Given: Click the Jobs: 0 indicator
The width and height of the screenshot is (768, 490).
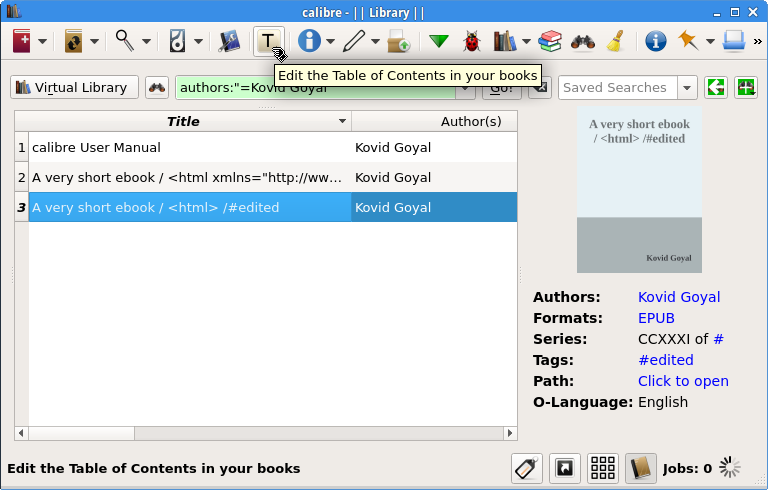Looking at the screenshot, I should (x=687, y=469).
